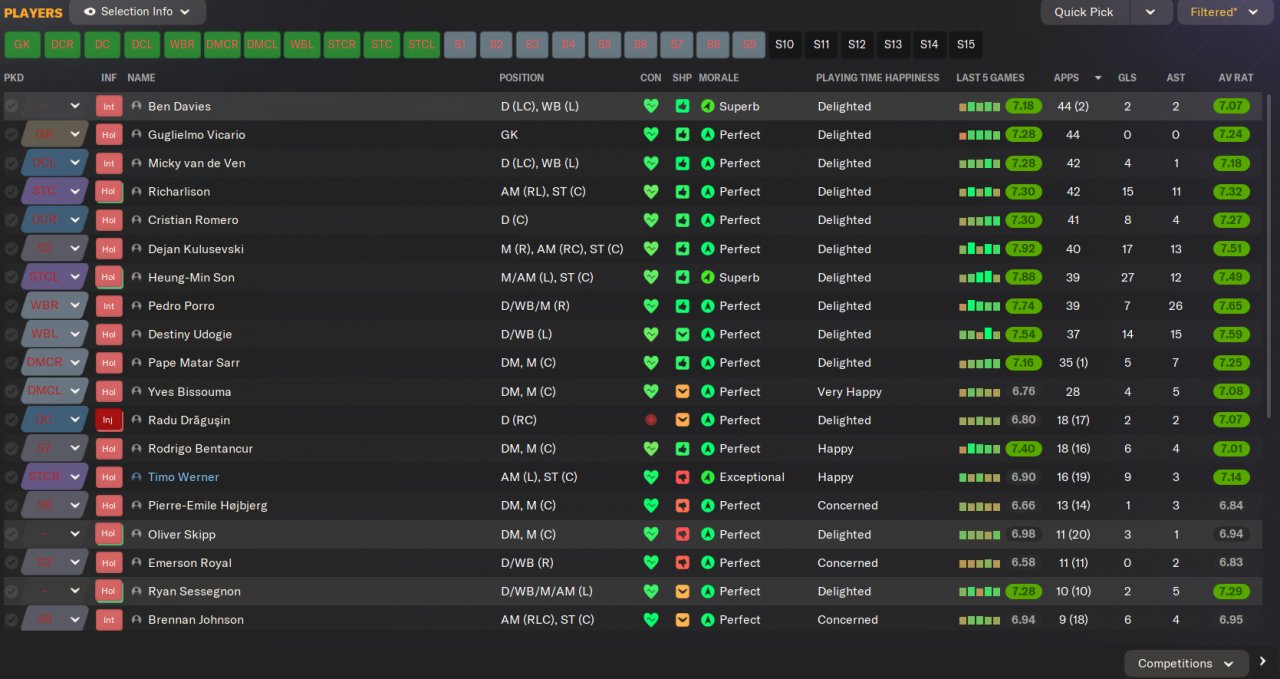Image resolution: width=1280 pixels, height=679 pixels.
Task: Sort by the APPS column header
Action: (x=1066, y=77)
